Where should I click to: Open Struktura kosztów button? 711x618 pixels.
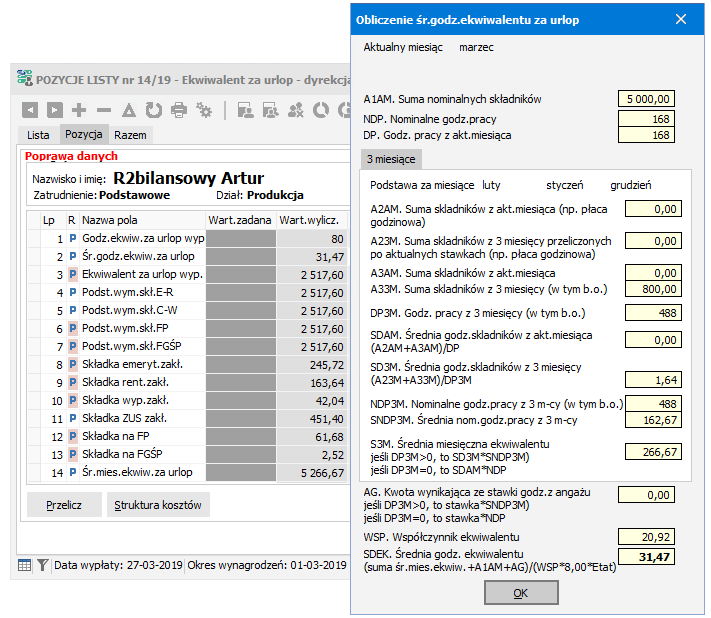(x=158, y=505)
